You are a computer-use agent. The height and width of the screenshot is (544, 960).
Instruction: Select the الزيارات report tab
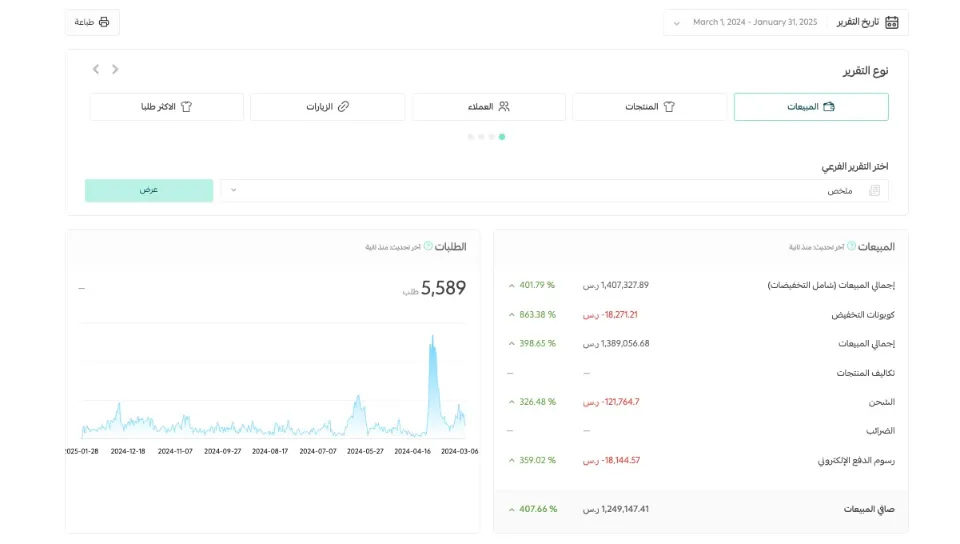click(328, 106)
